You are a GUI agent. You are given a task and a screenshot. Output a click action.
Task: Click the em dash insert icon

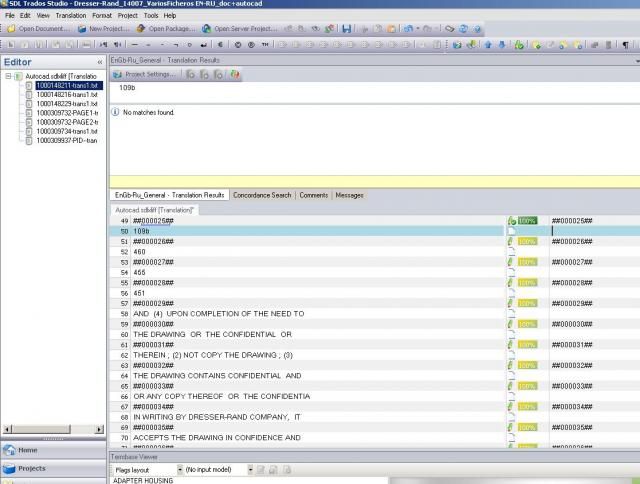click(x=135, y=45)
